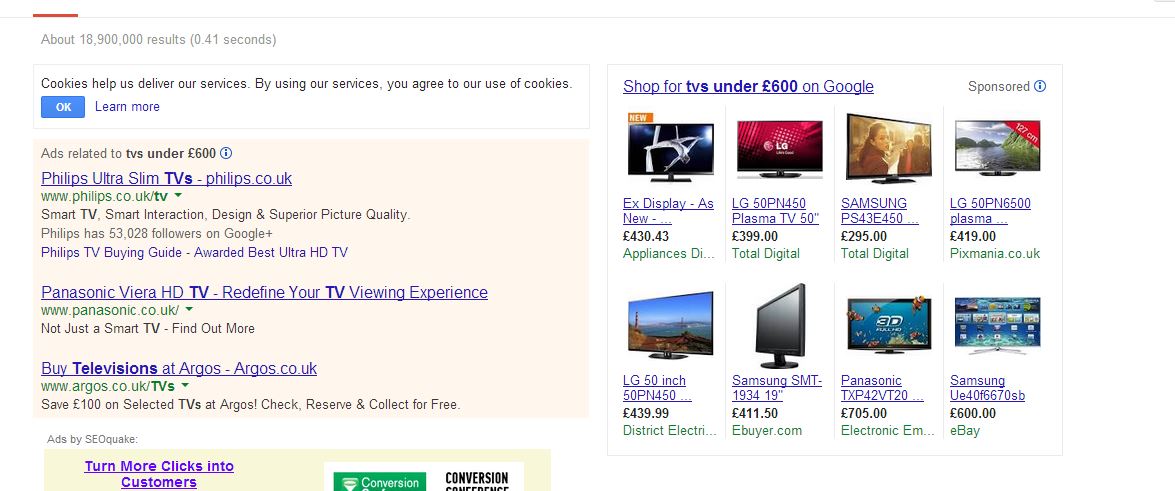Open SAMSUNG PS43E450 product link
The image size is (1175, 491).
(880, 211)
